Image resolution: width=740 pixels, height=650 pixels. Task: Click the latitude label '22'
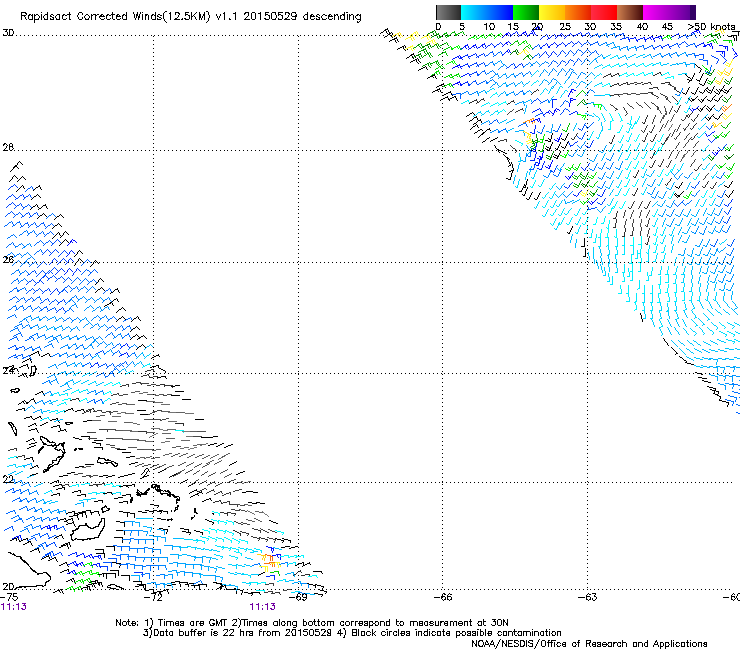pos(8,480)
